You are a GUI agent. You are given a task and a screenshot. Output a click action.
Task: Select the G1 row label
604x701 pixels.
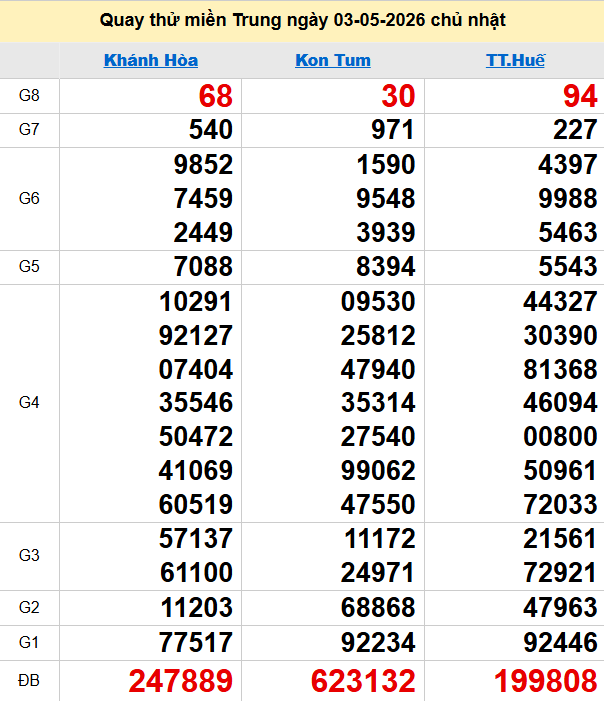[29, 642]
